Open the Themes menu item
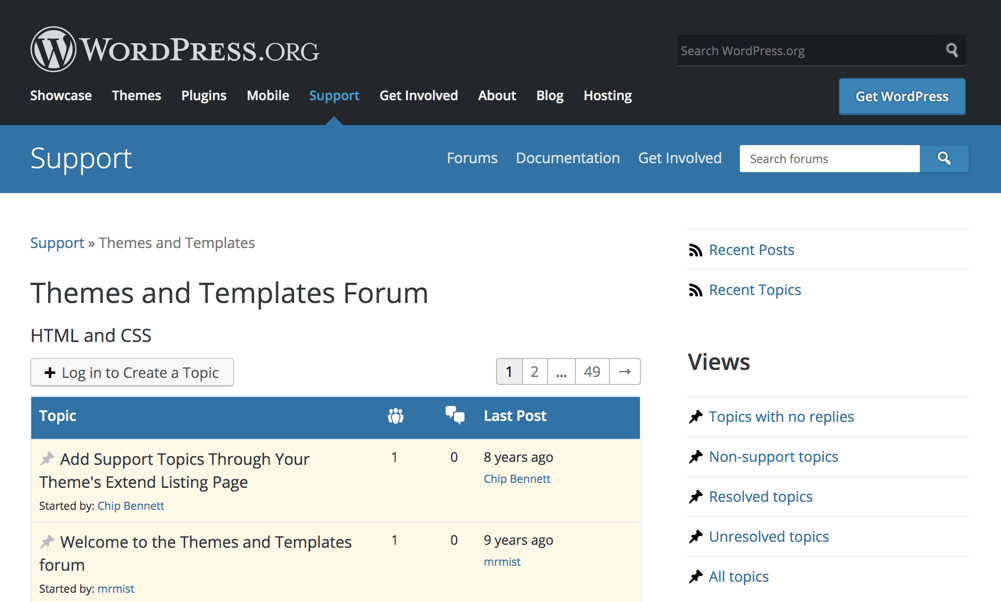1001x602 pixels. coord(137,96)
